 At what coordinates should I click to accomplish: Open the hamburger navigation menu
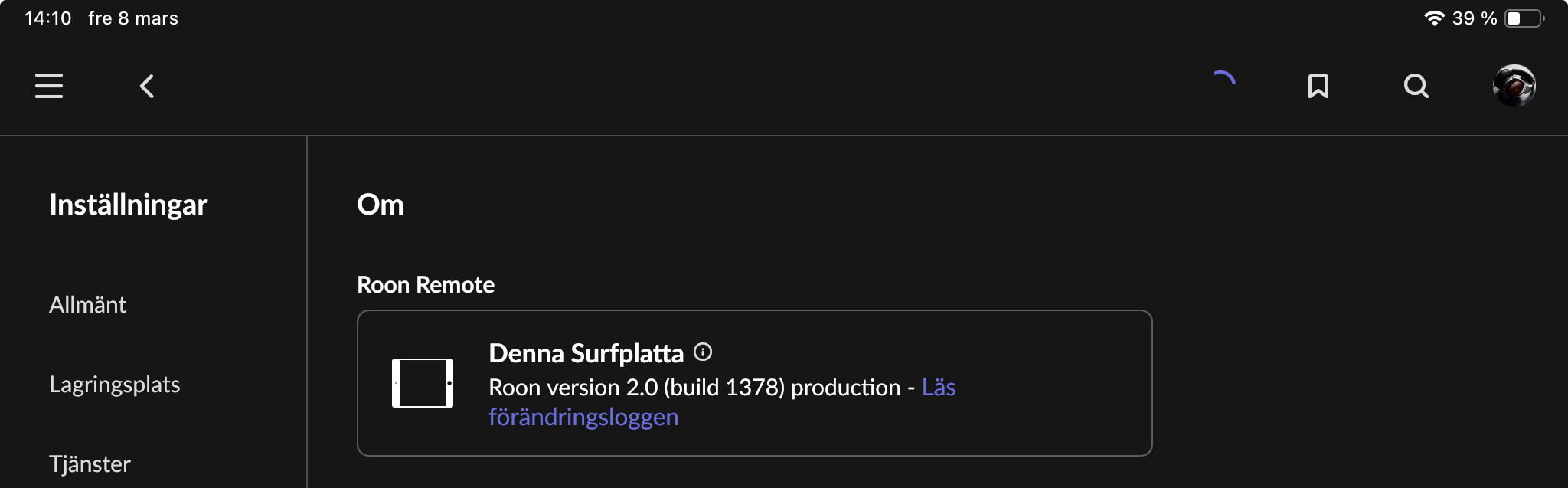point(49,86)
